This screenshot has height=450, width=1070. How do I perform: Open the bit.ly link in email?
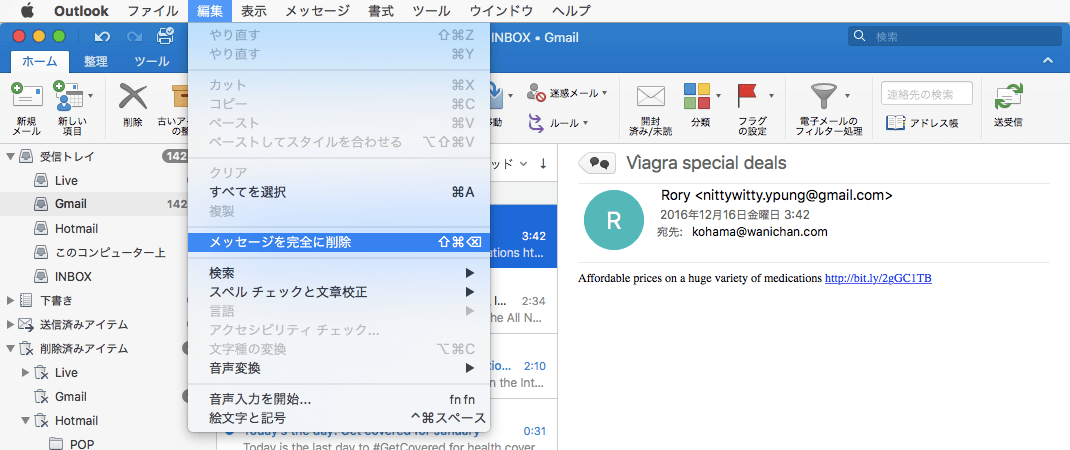(x=878, y=279)
